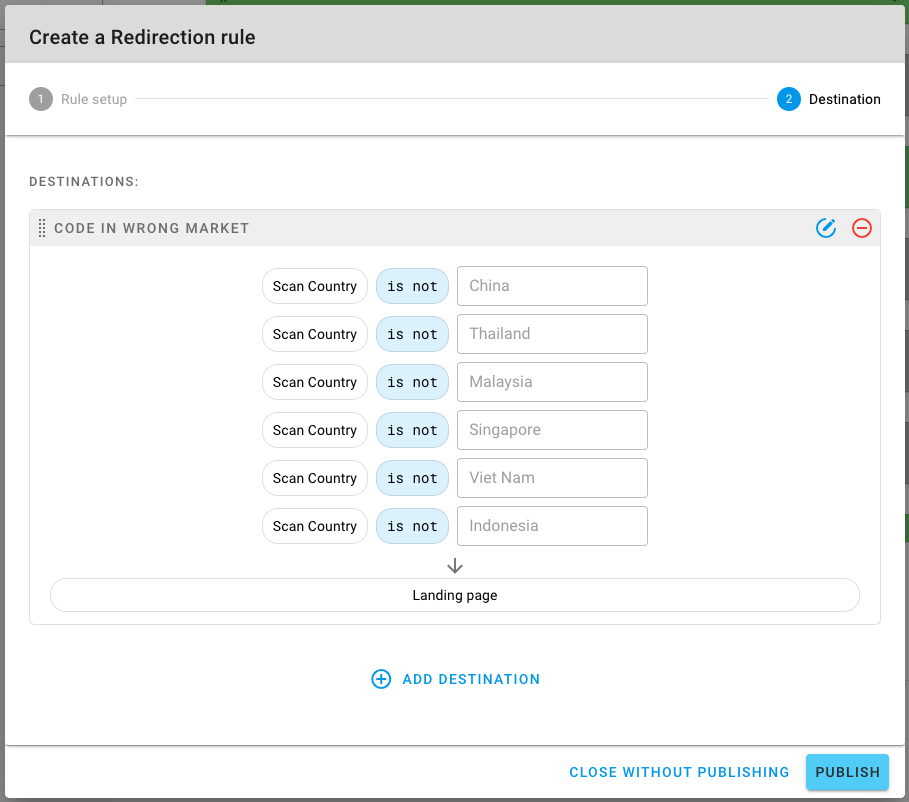This screenshot has width=909, height=802.
Task: Open Scan Country selector in Malaysia row
Action: [x=315, y=382]
